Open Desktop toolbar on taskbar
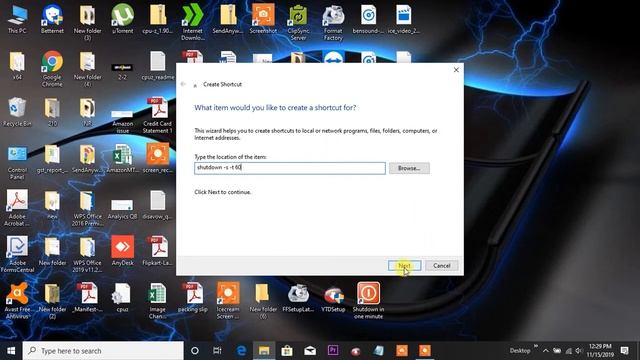This screenshot has height=360, width=640. 520,351
